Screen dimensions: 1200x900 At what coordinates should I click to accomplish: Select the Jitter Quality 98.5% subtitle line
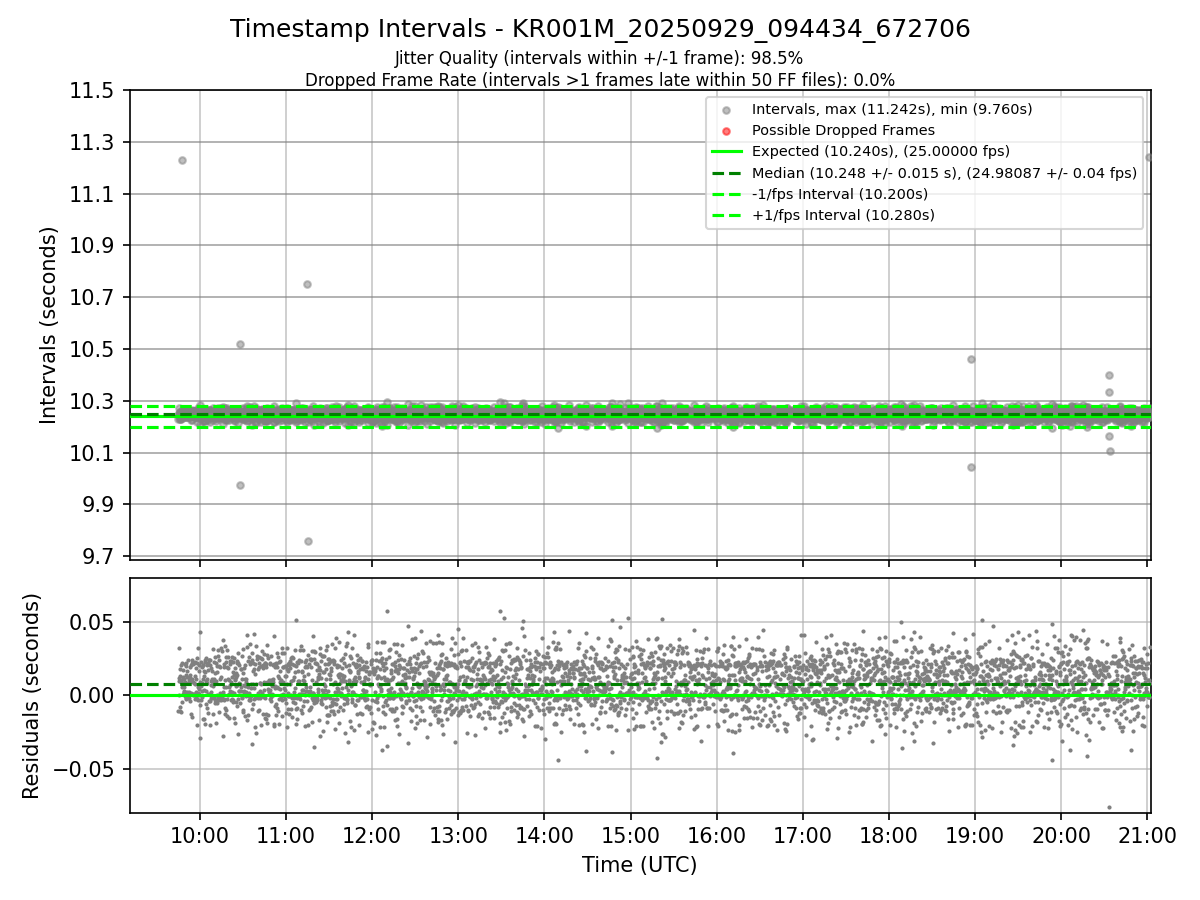599,58
